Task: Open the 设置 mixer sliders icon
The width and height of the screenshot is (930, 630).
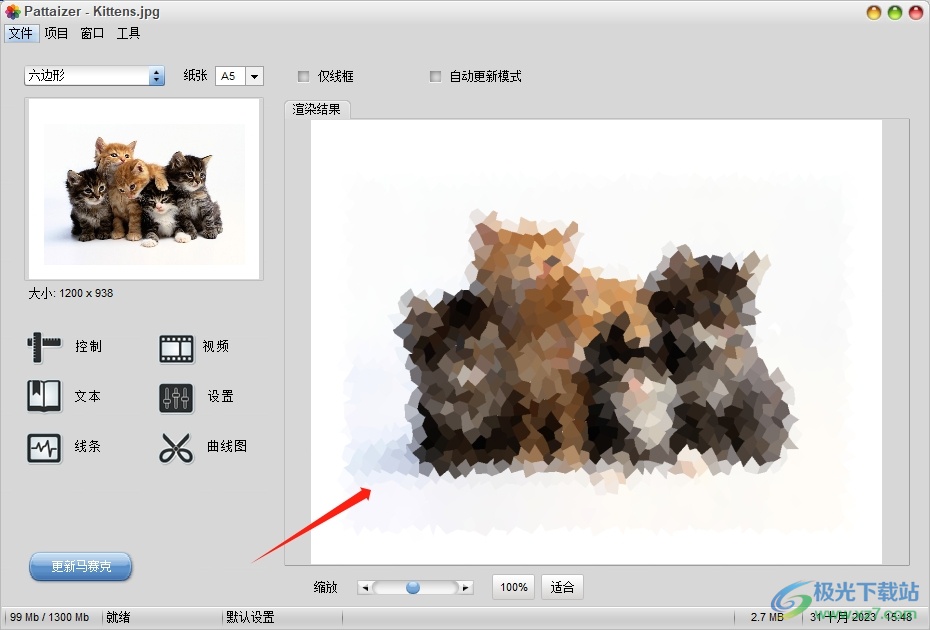Action: (176, 397)
